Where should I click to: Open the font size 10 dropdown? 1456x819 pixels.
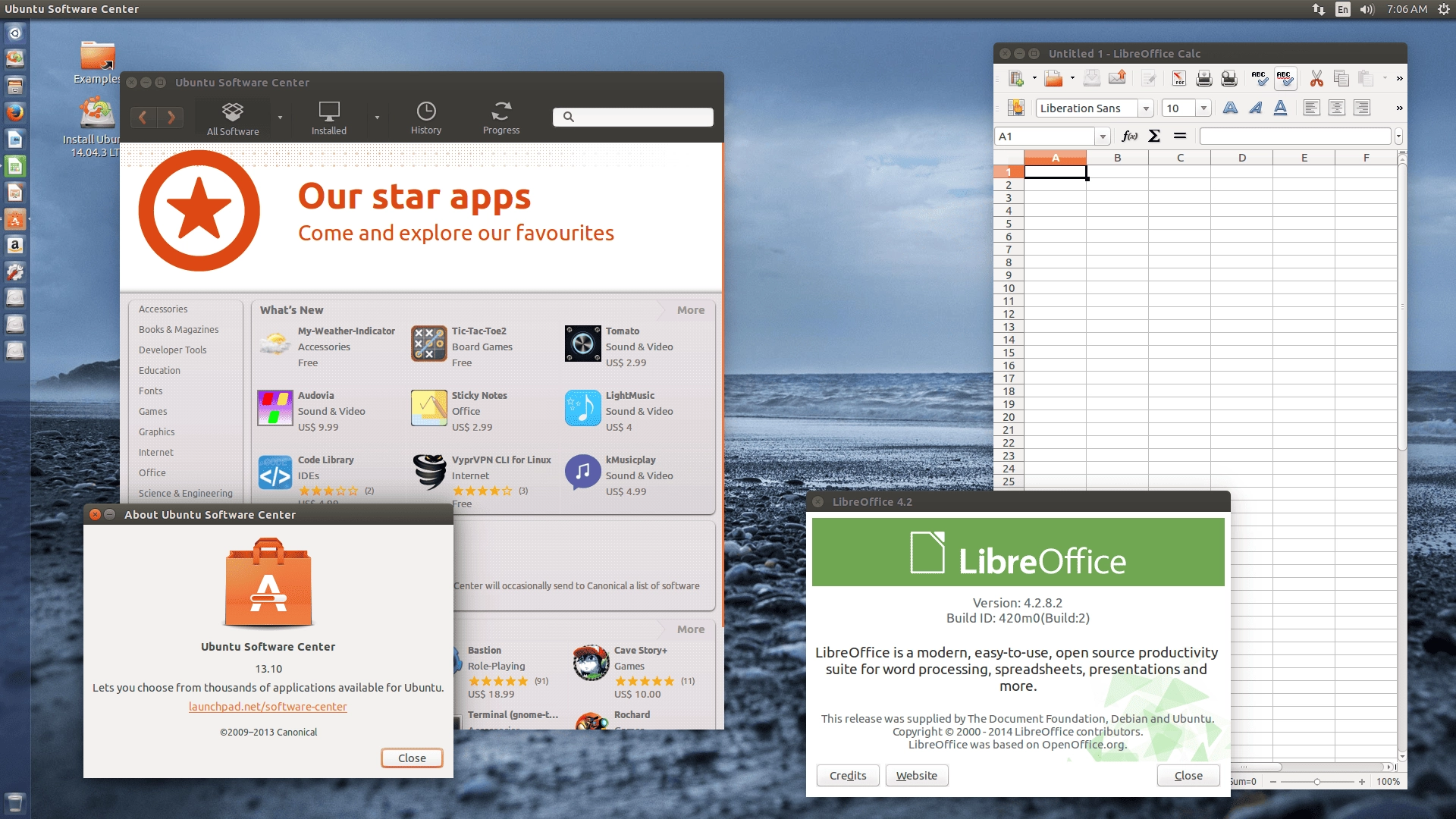click(x=1203, y=108)
